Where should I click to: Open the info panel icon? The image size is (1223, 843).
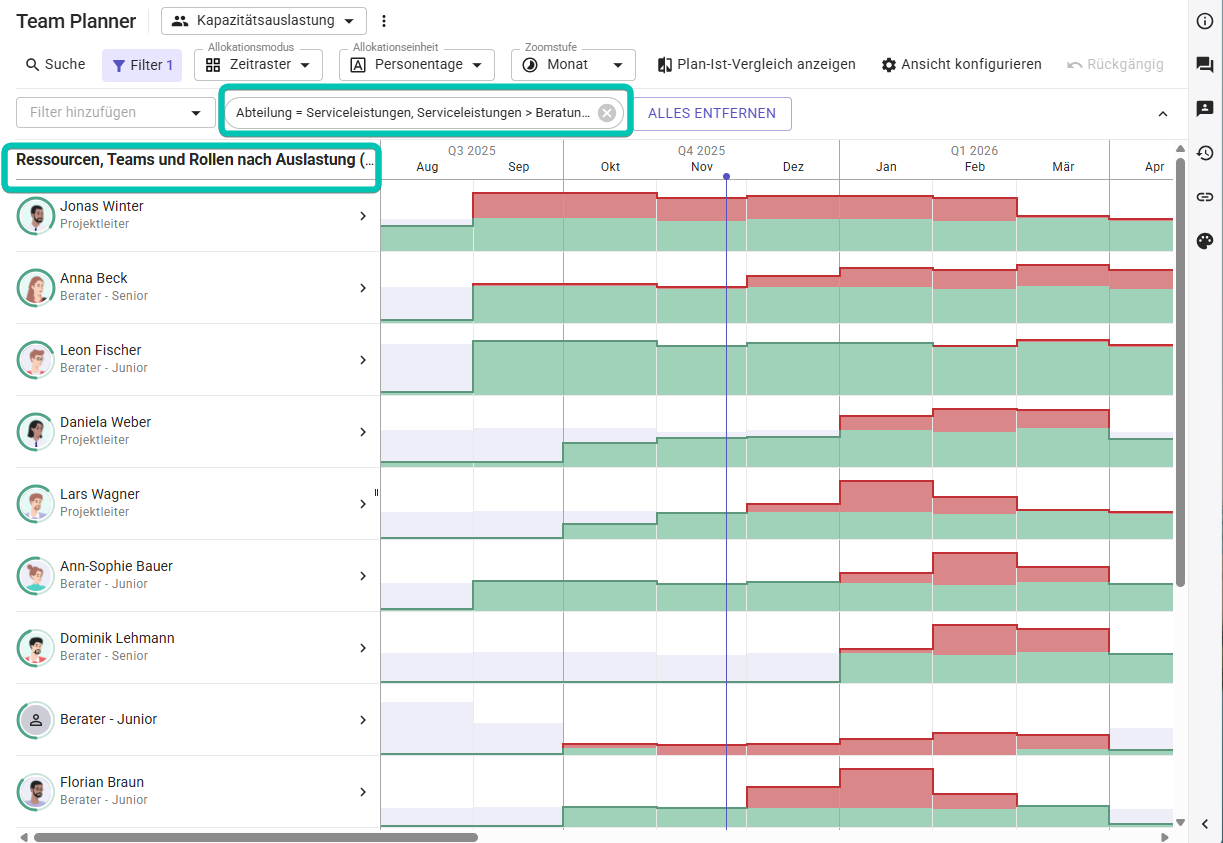(x=1205, y=21)
